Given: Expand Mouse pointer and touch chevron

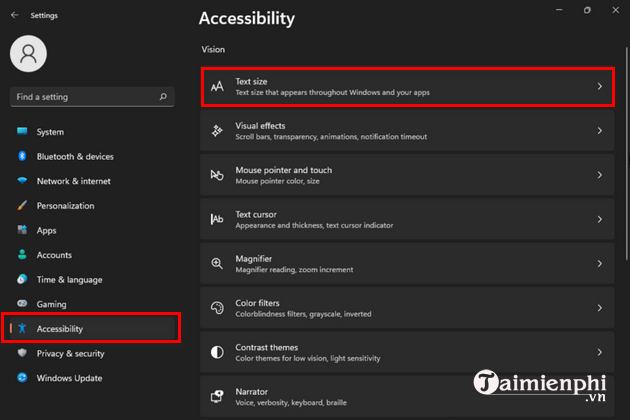Looking at the screenshot, I should [599, 175].
